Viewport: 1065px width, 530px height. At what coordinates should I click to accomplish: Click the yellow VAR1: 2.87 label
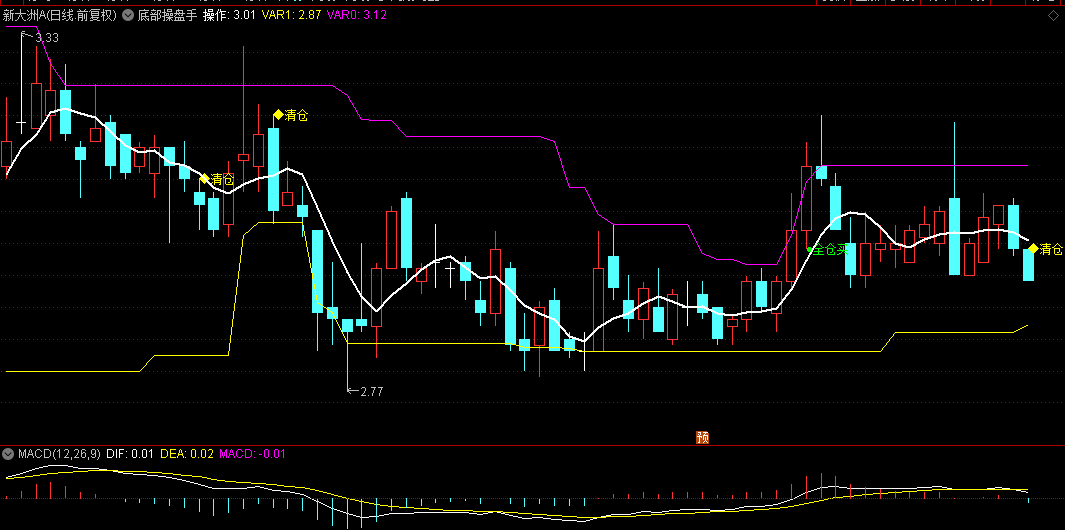[x=291, y=15]
